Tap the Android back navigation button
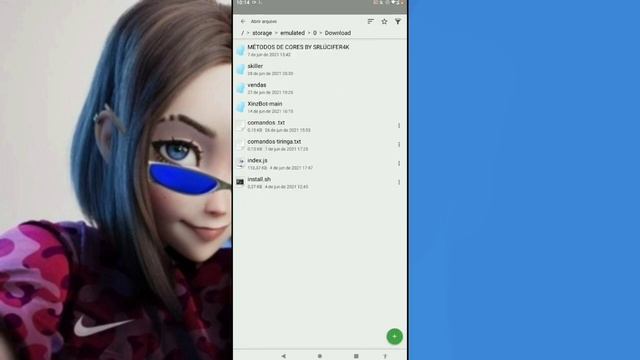640x360 pixels. click(284, 356)
